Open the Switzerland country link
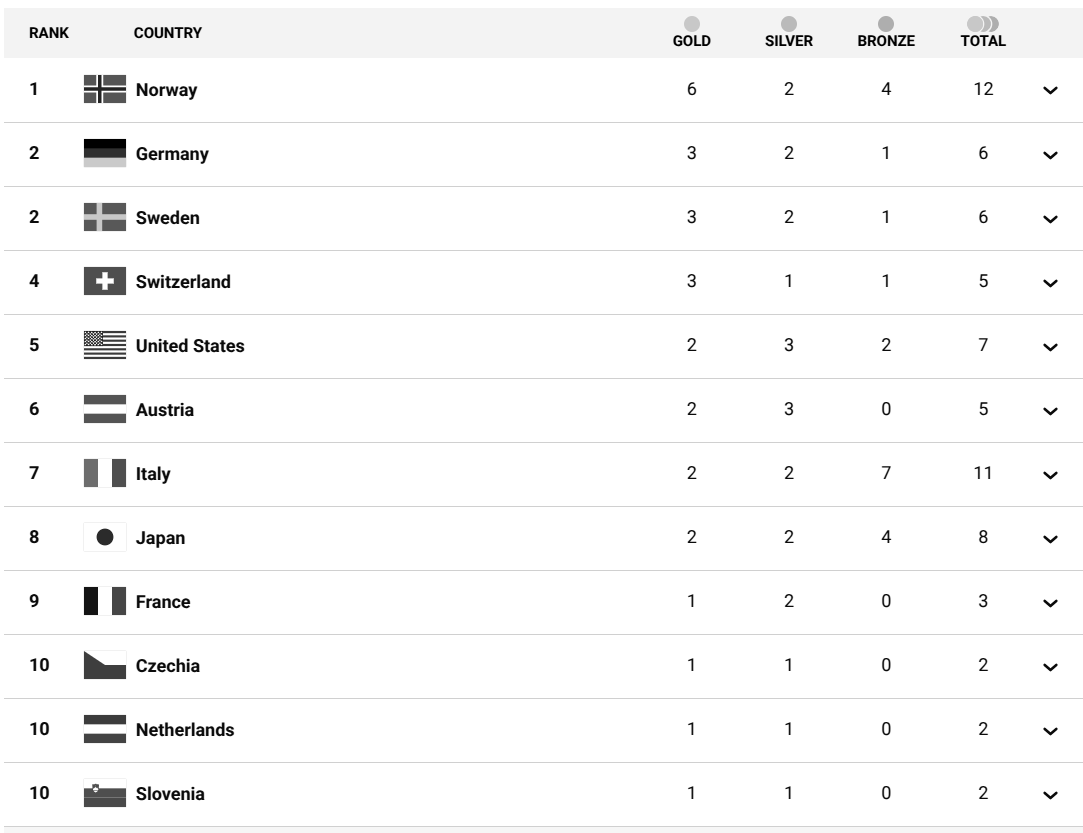This screenshot has width=1083, height=833. click(x=183, y=282)
